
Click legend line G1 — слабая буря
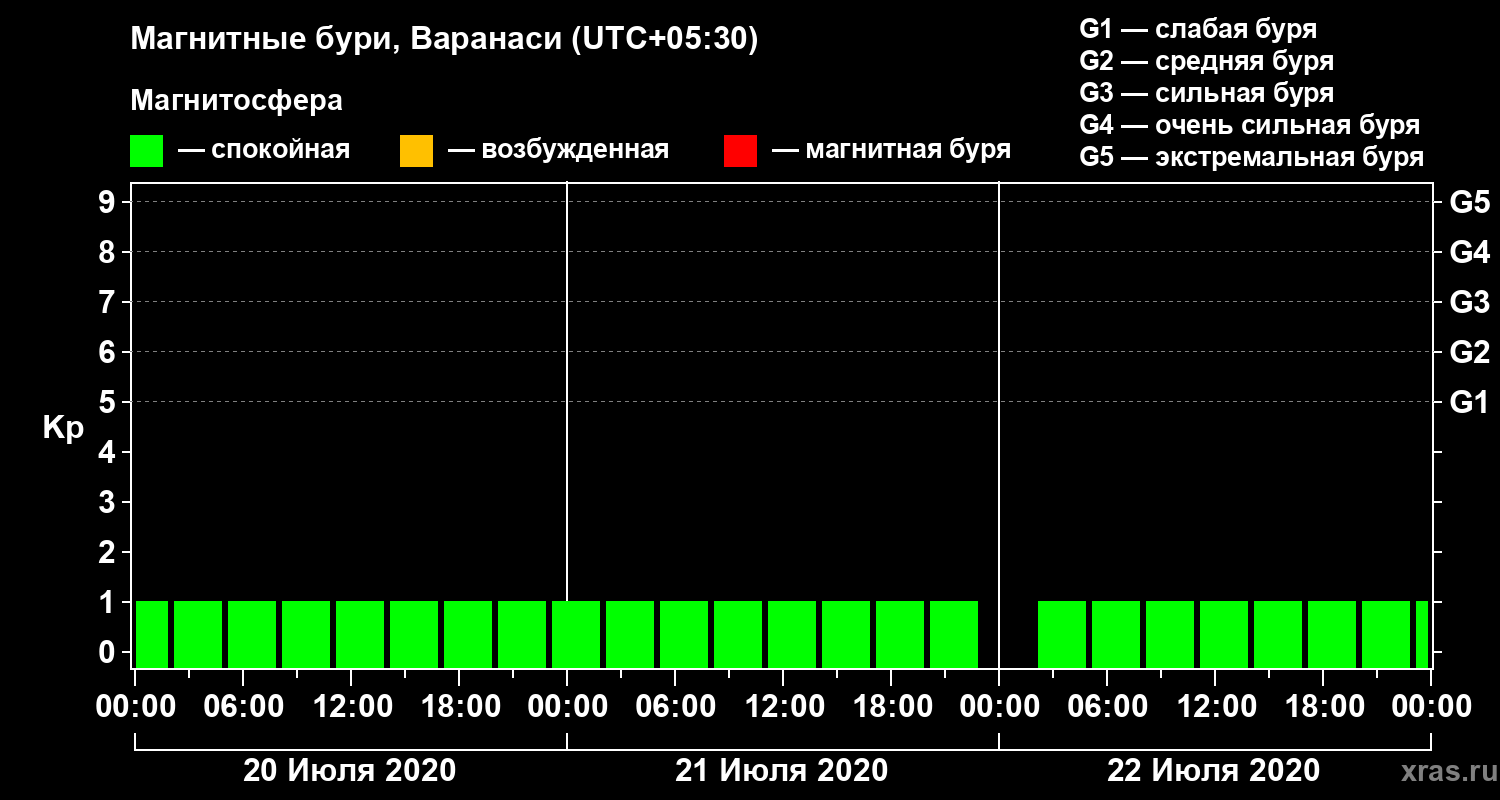[1198, 29]
